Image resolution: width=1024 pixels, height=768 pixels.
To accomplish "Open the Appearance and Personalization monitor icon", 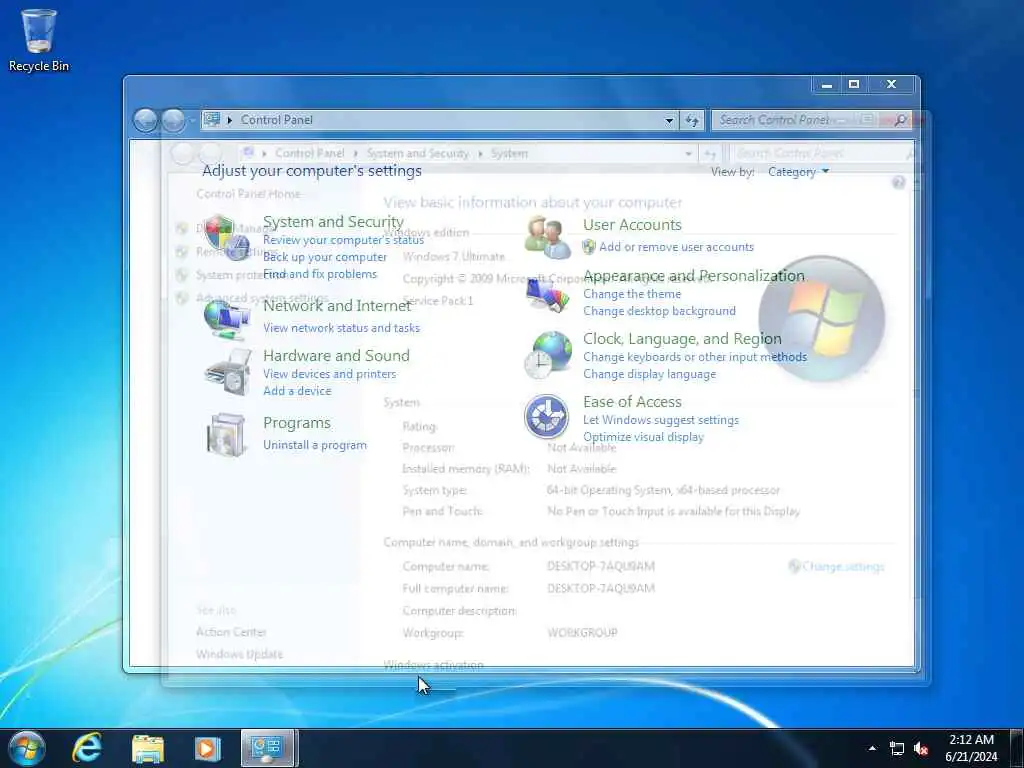I will (x=547, y=295).
